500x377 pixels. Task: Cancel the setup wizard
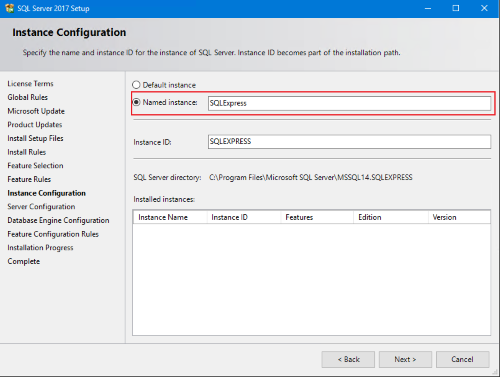tap(462, 359)
